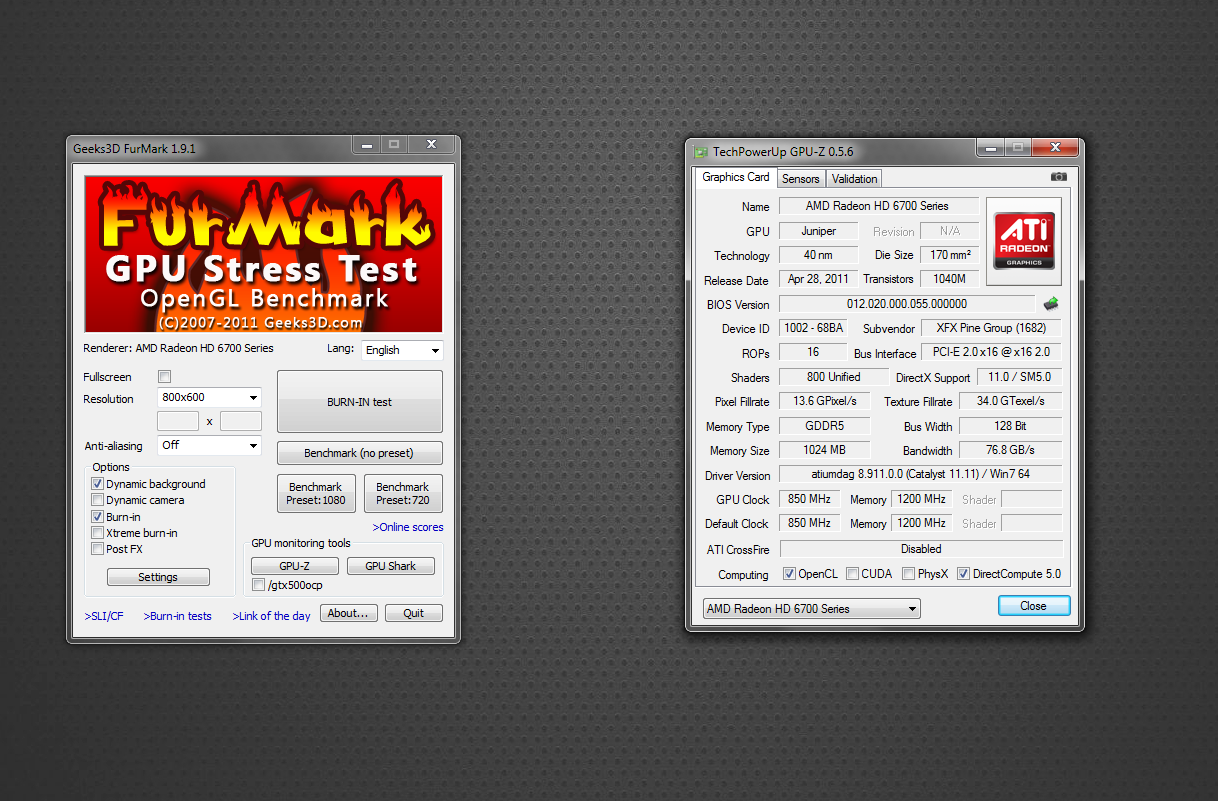Open the Resolution 800x600 dropdown
The height and width of the screenshot is (801, 1218).
pyautogui.click(x=209, y=398)
